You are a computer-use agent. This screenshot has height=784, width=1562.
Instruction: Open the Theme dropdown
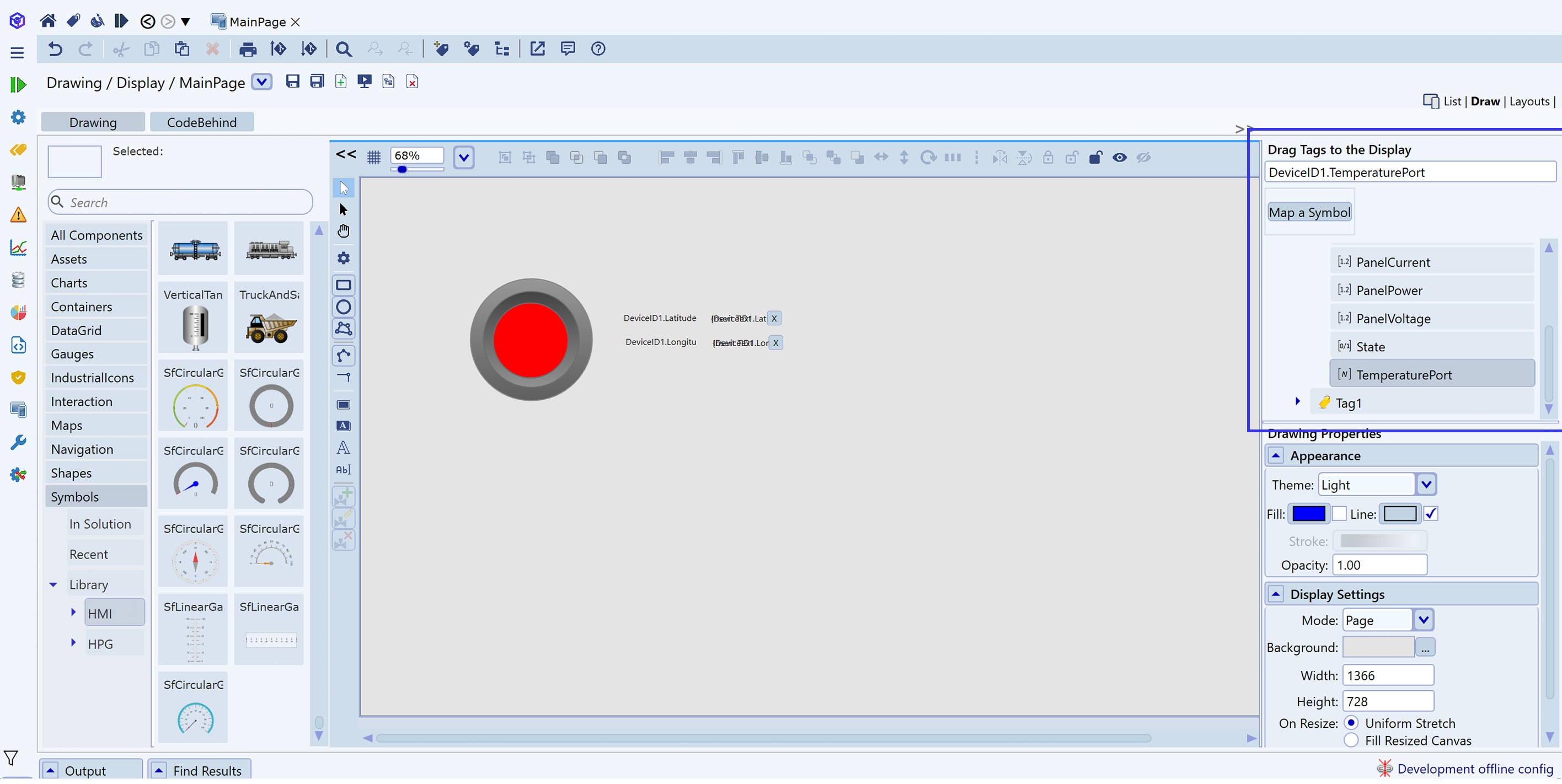(x=1426, y=485)
